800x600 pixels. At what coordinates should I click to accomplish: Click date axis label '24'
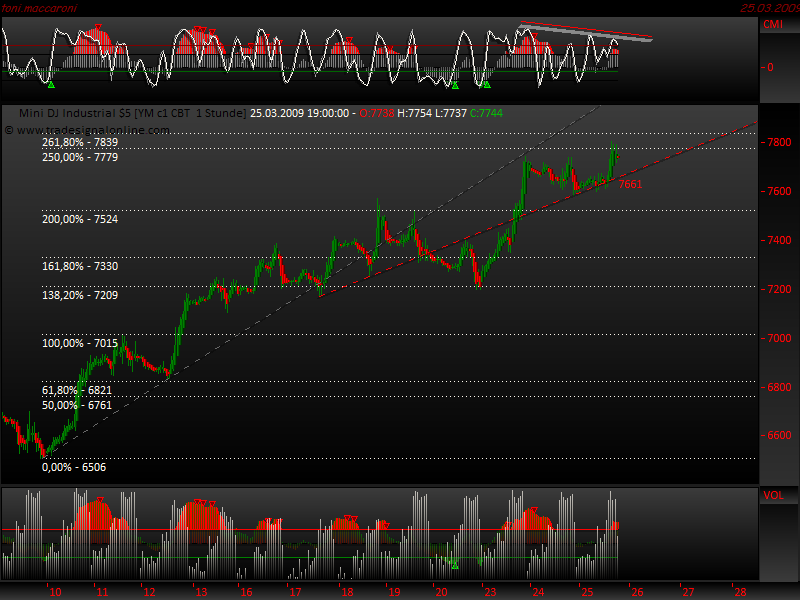click(538, 592)
